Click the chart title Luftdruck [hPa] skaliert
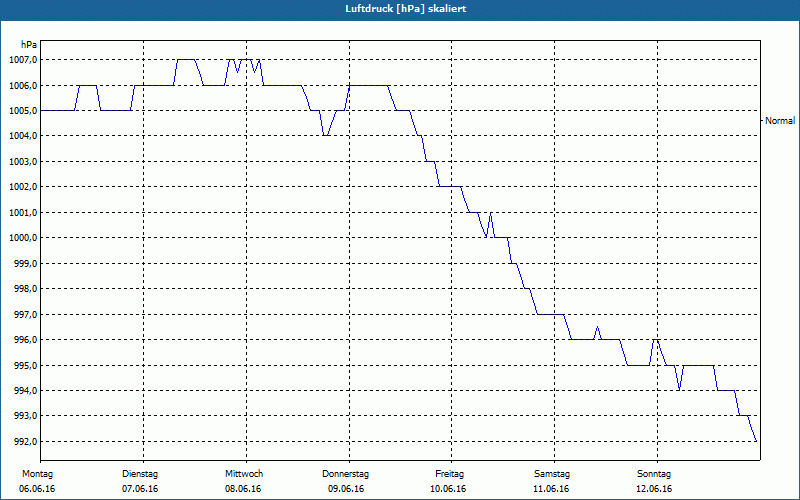 406,9
